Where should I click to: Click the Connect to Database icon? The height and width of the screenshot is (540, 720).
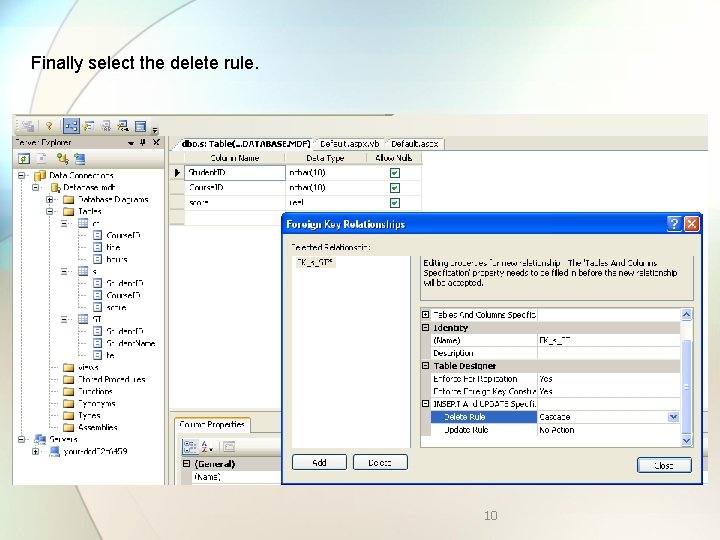tap(62, 159)
